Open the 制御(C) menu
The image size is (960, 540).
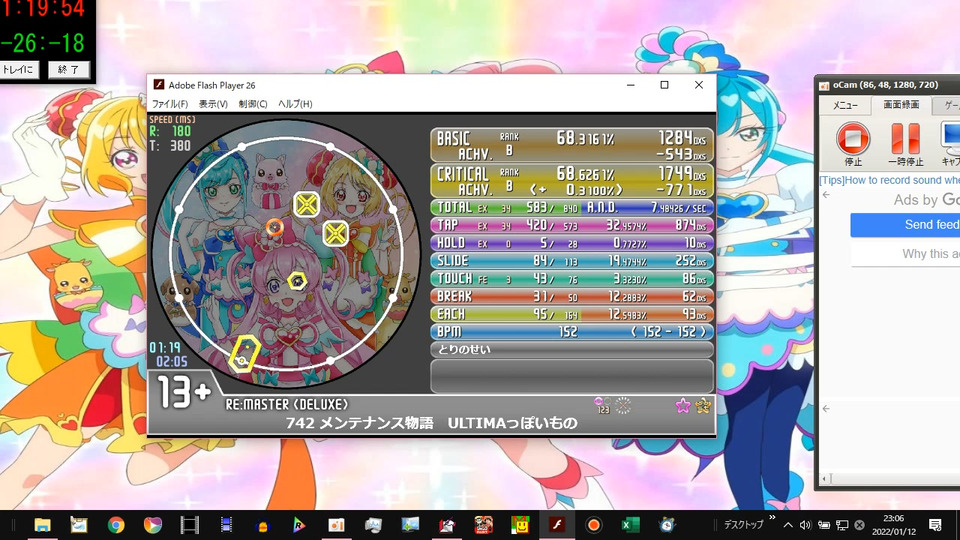[x=253, y=104]
